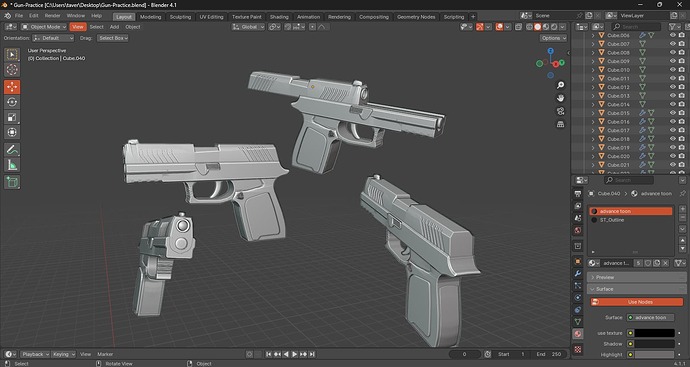Image resolution: width=690 pixels, height=367 pixels.
Task: Open the Options dropdown in viewport
Action: (554, 38)
